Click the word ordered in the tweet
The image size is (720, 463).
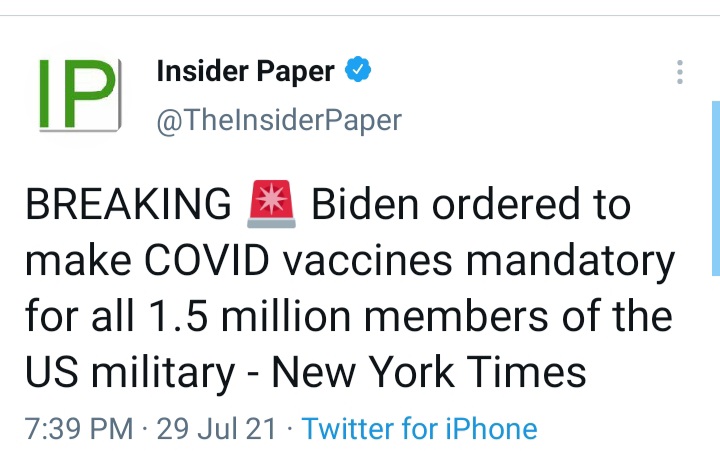509,205
